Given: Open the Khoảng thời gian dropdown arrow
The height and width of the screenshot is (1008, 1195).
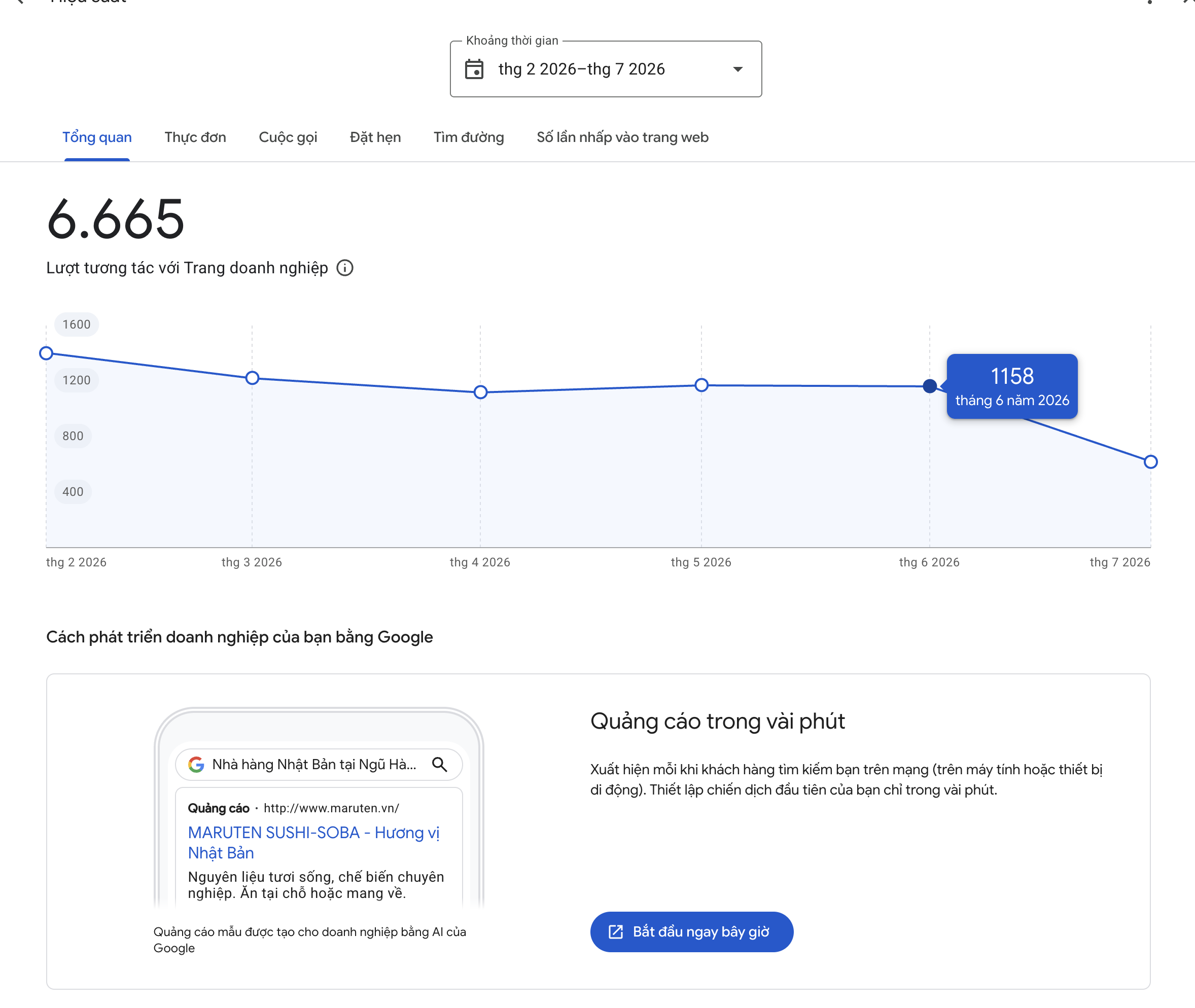Looking at the screenshot, I should 738,69.
